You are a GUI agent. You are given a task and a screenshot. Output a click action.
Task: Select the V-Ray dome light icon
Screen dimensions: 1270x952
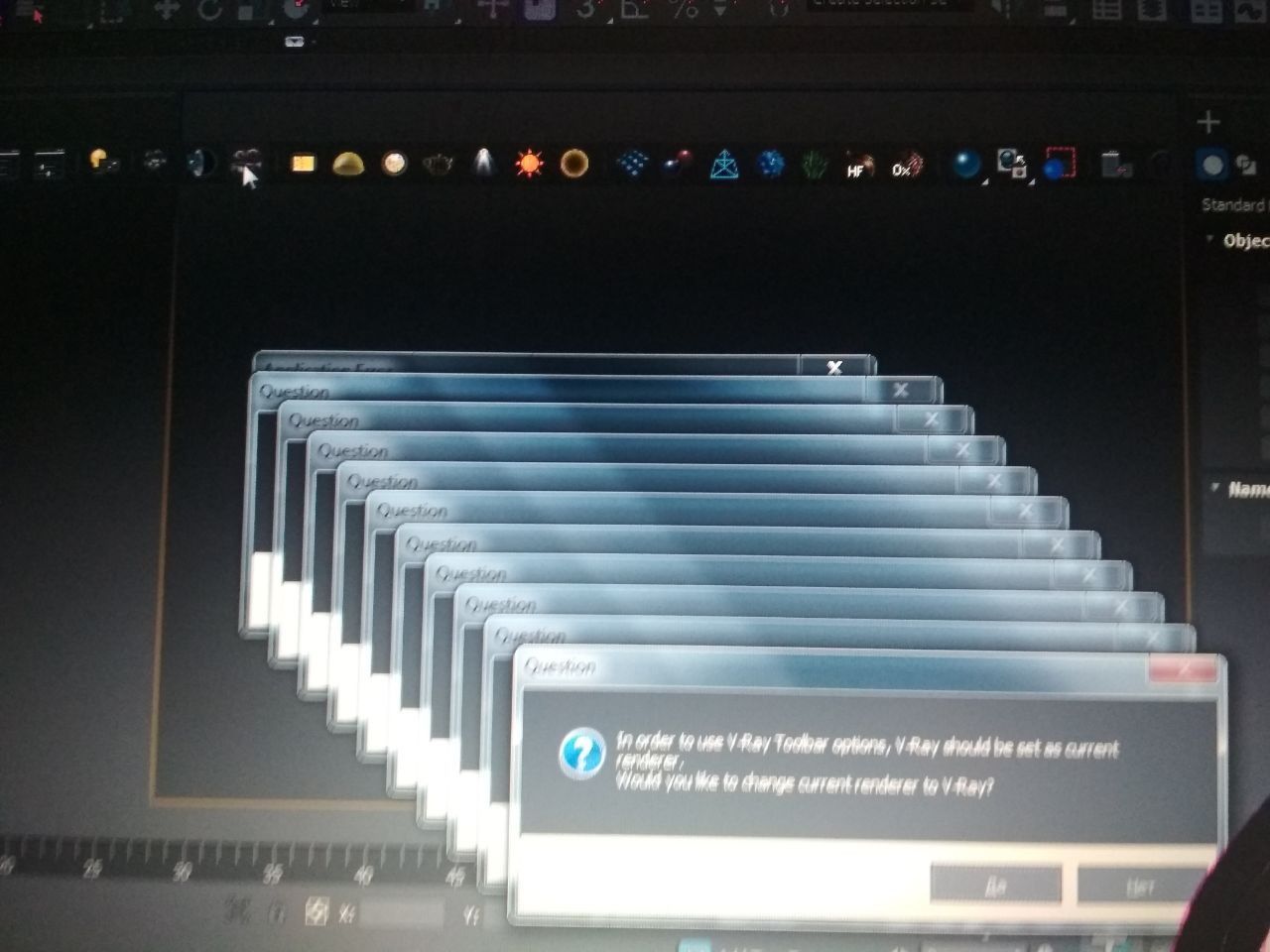[x=347, y=164]
